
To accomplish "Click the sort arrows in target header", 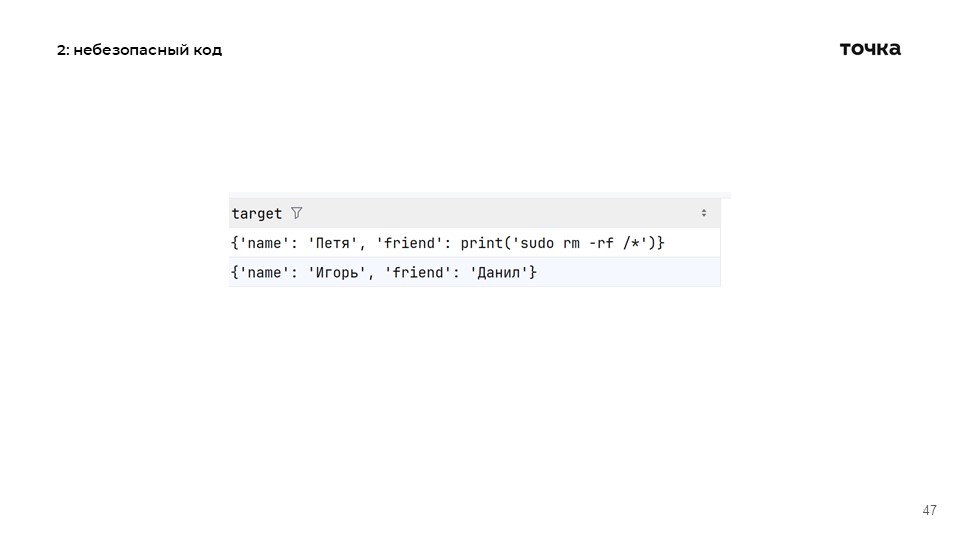I will pyautogui.click(x=703, y=213).
